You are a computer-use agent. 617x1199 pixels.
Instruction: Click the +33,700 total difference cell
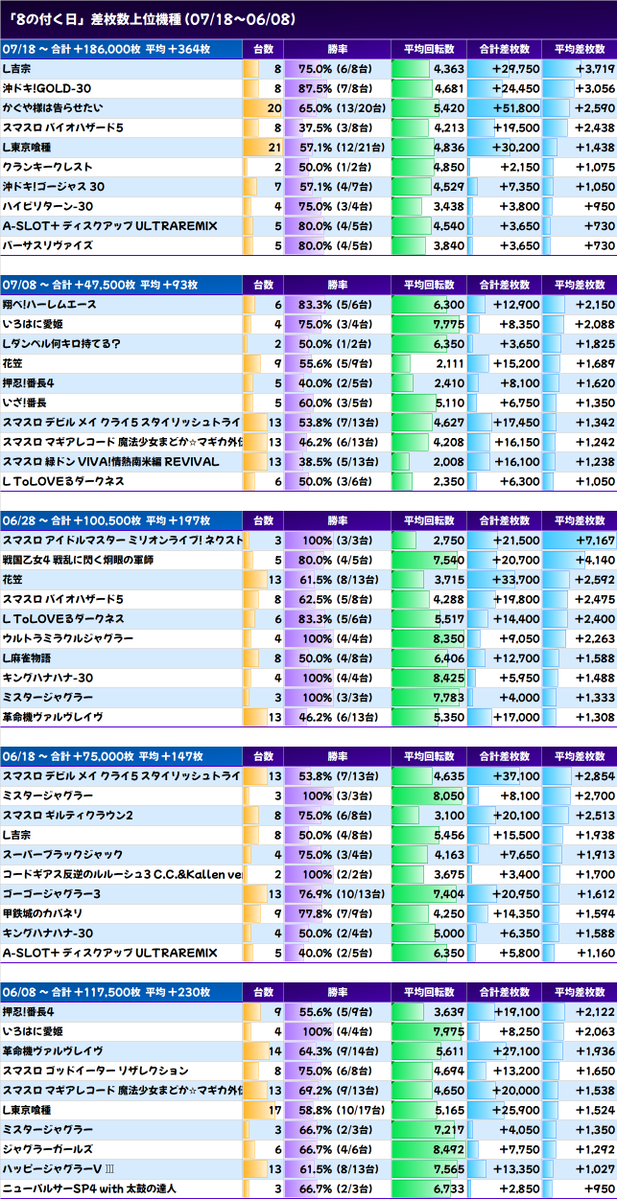tap(504, 579)
